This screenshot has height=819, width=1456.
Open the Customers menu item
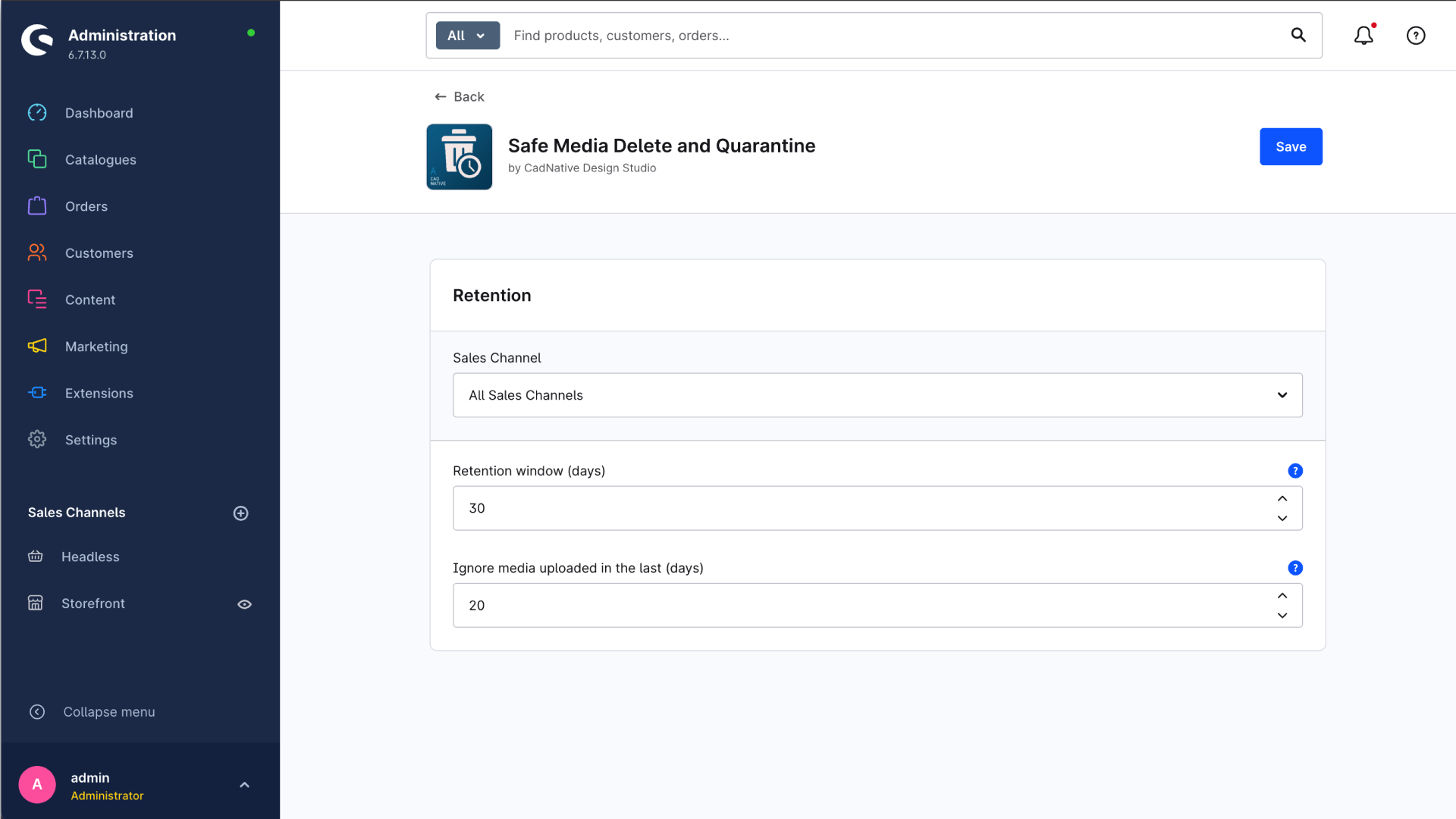99,253
